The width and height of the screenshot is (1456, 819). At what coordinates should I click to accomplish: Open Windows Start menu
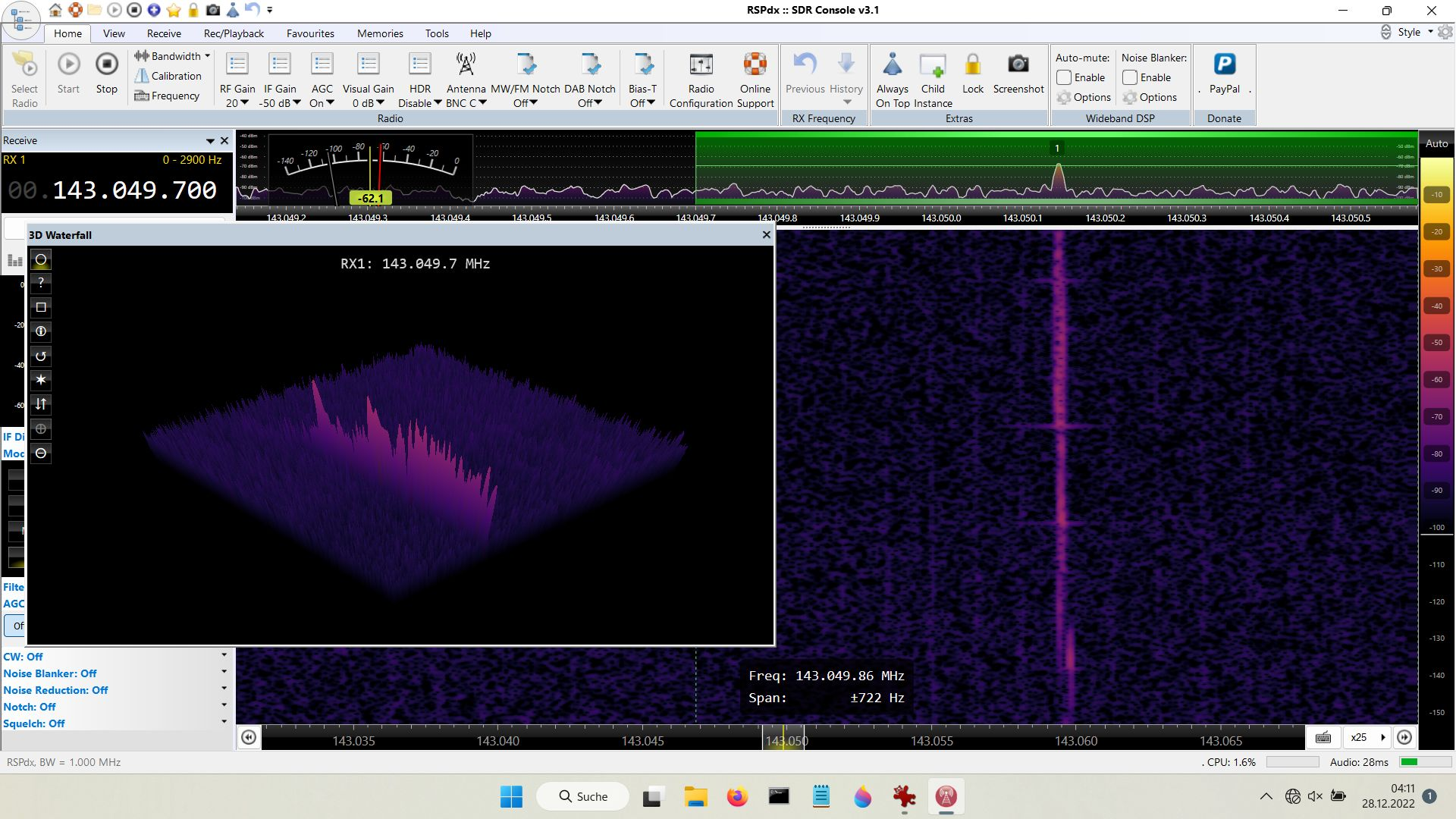coord(511,796)
